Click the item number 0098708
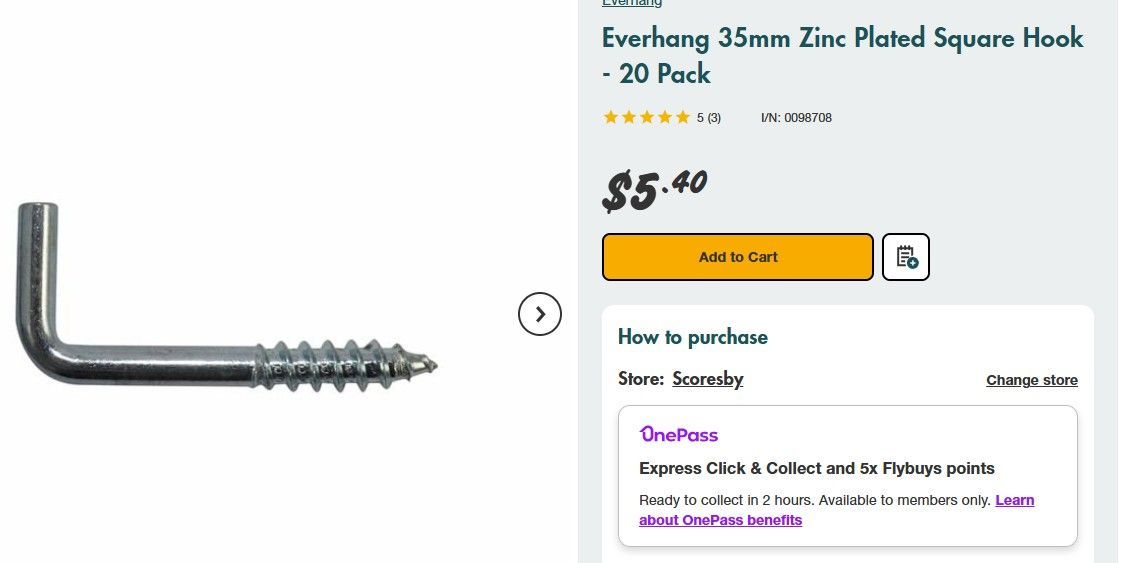1137x563 pixels. [796, 118]
